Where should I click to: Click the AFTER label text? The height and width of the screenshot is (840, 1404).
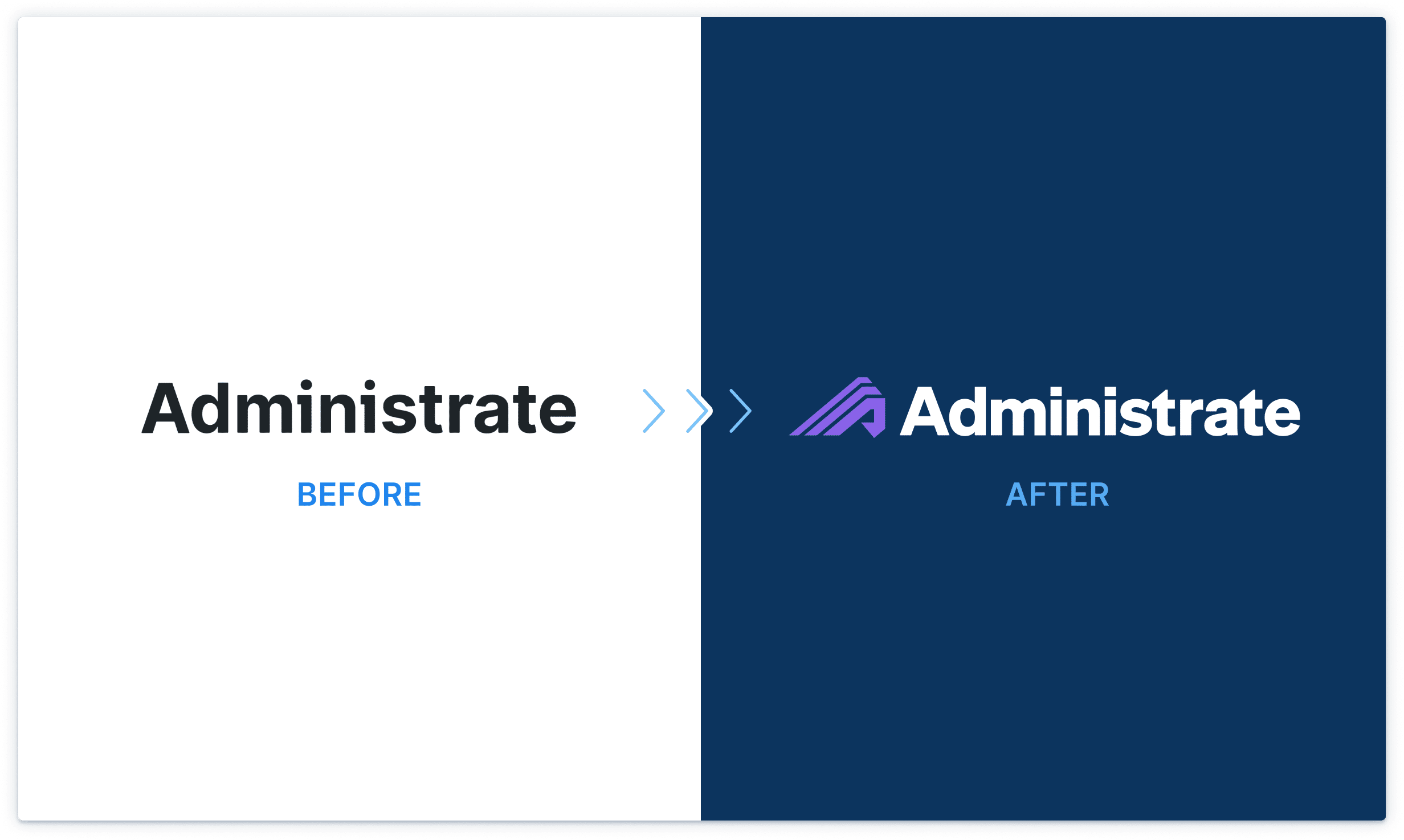pyautogui.click(x=1059, y=492)
